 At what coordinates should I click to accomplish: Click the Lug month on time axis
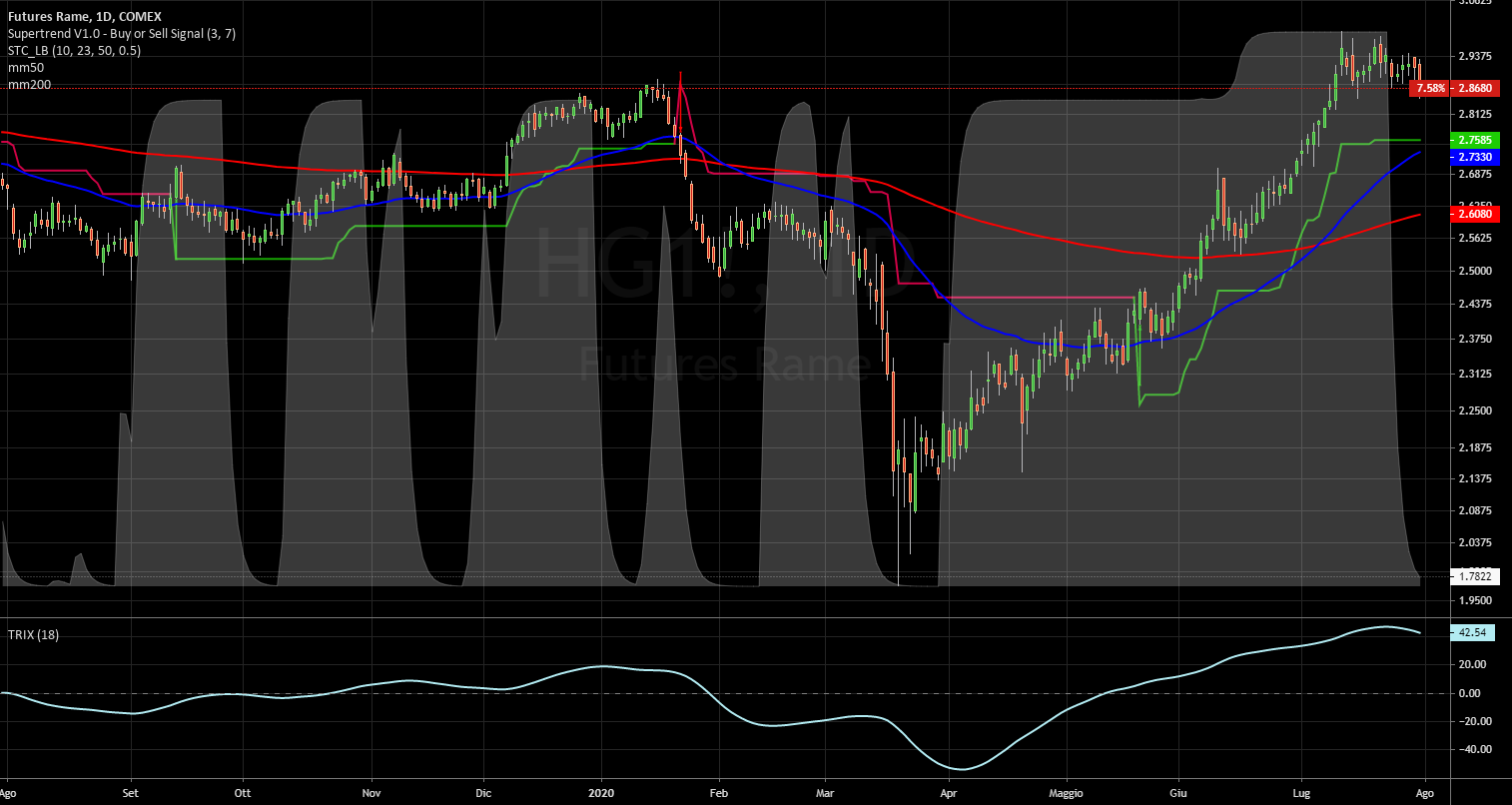[1301, 792]
